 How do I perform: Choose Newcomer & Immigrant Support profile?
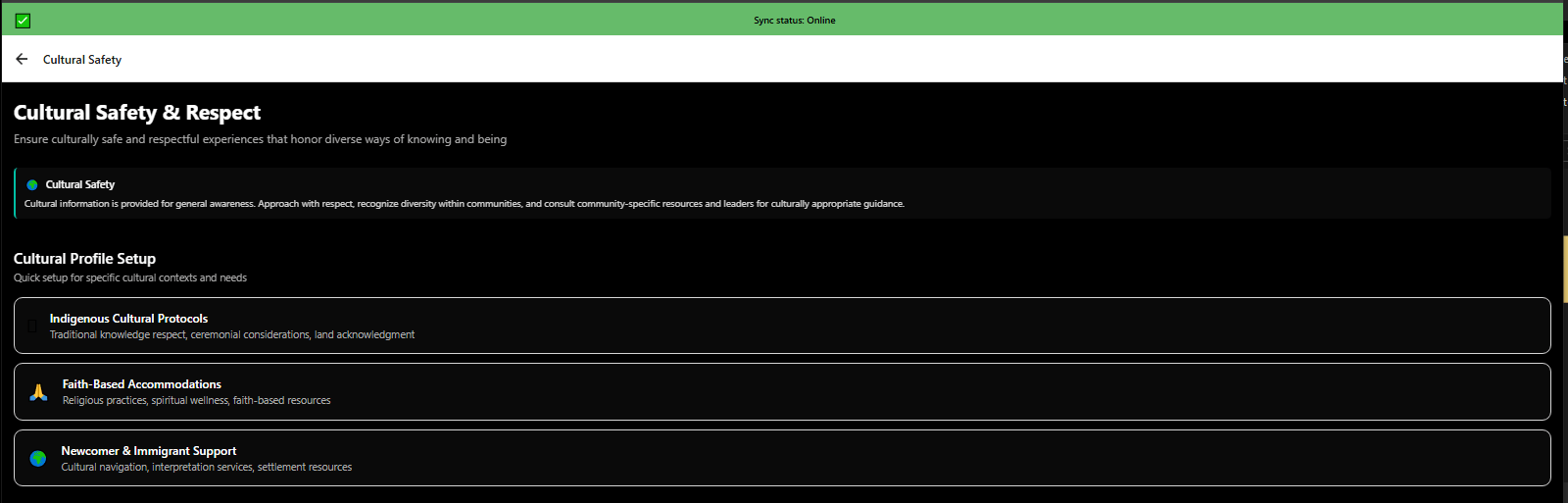[149, 451]
